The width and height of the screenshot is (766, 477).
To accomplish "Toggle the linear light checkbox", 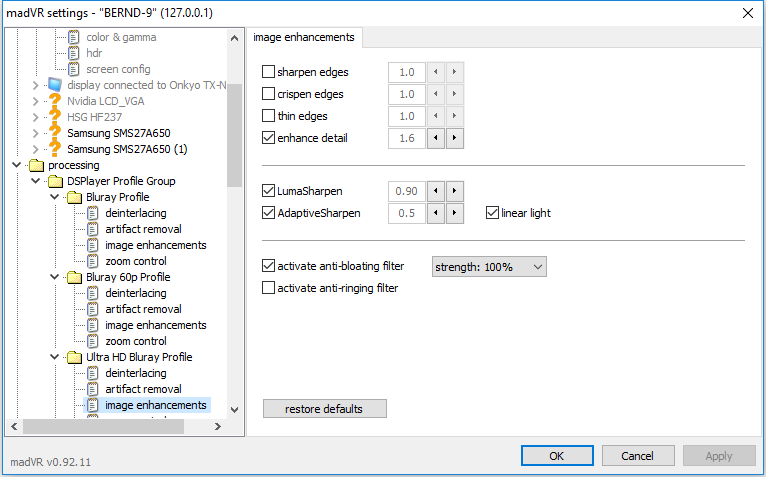I will [492, 213].
